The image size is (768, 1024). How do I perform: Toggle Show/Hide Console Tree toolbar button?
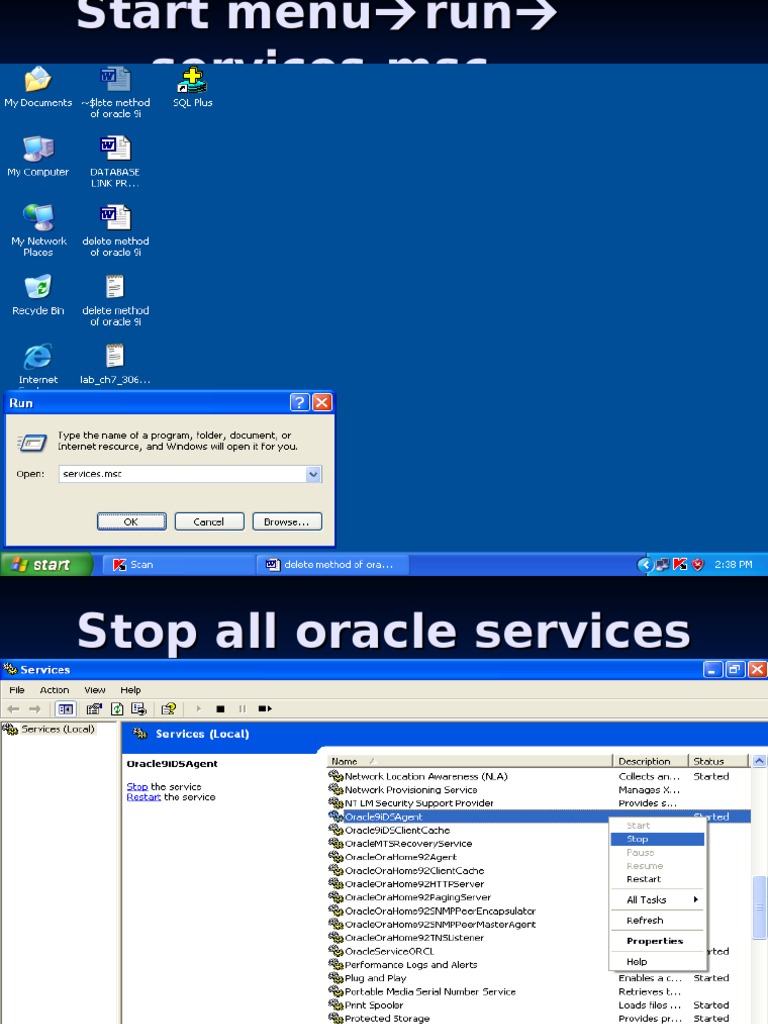(x=65, y=709)
